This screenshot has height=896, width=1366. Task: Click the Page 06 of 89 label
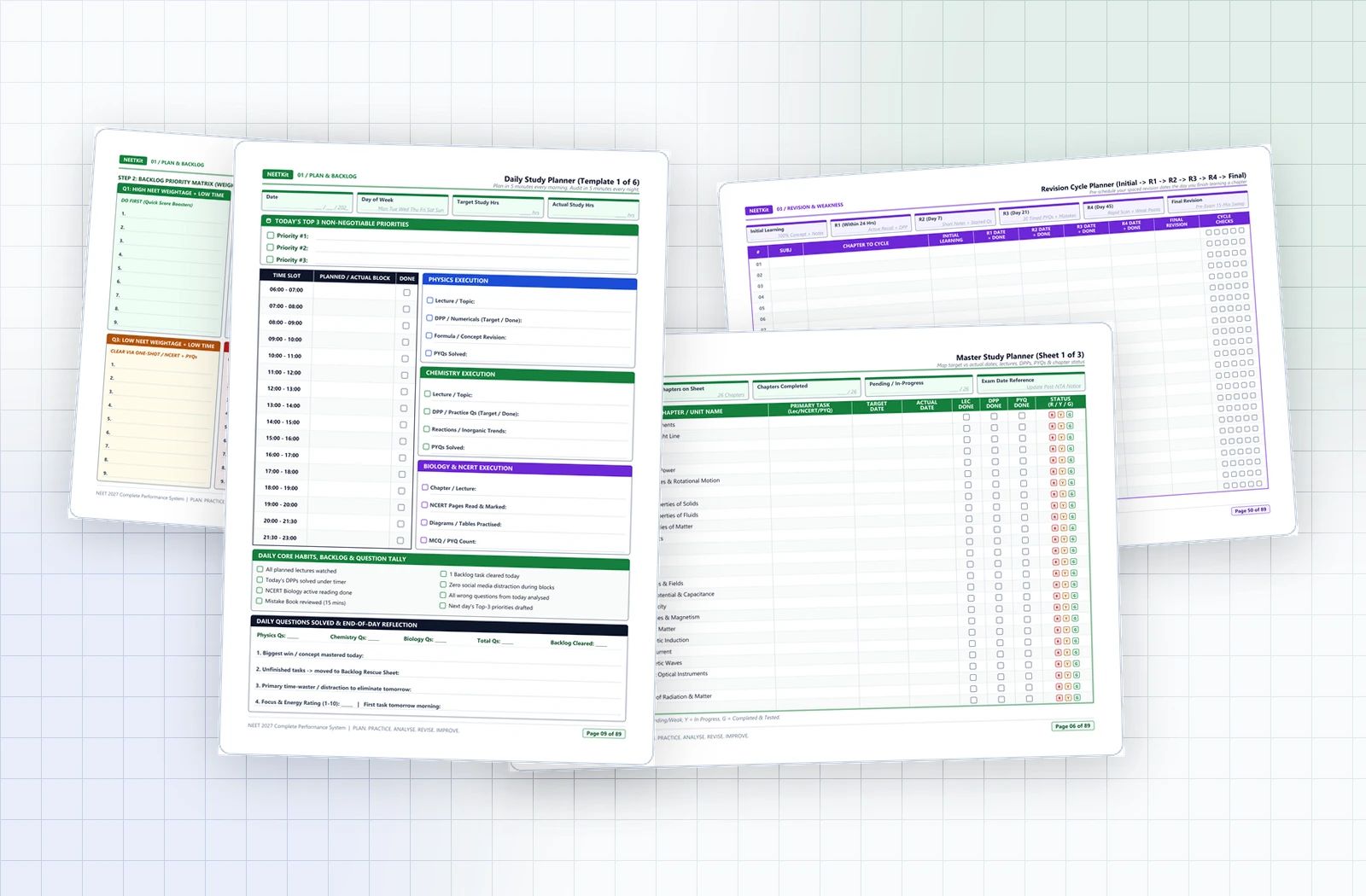[x=1072, y=726]
